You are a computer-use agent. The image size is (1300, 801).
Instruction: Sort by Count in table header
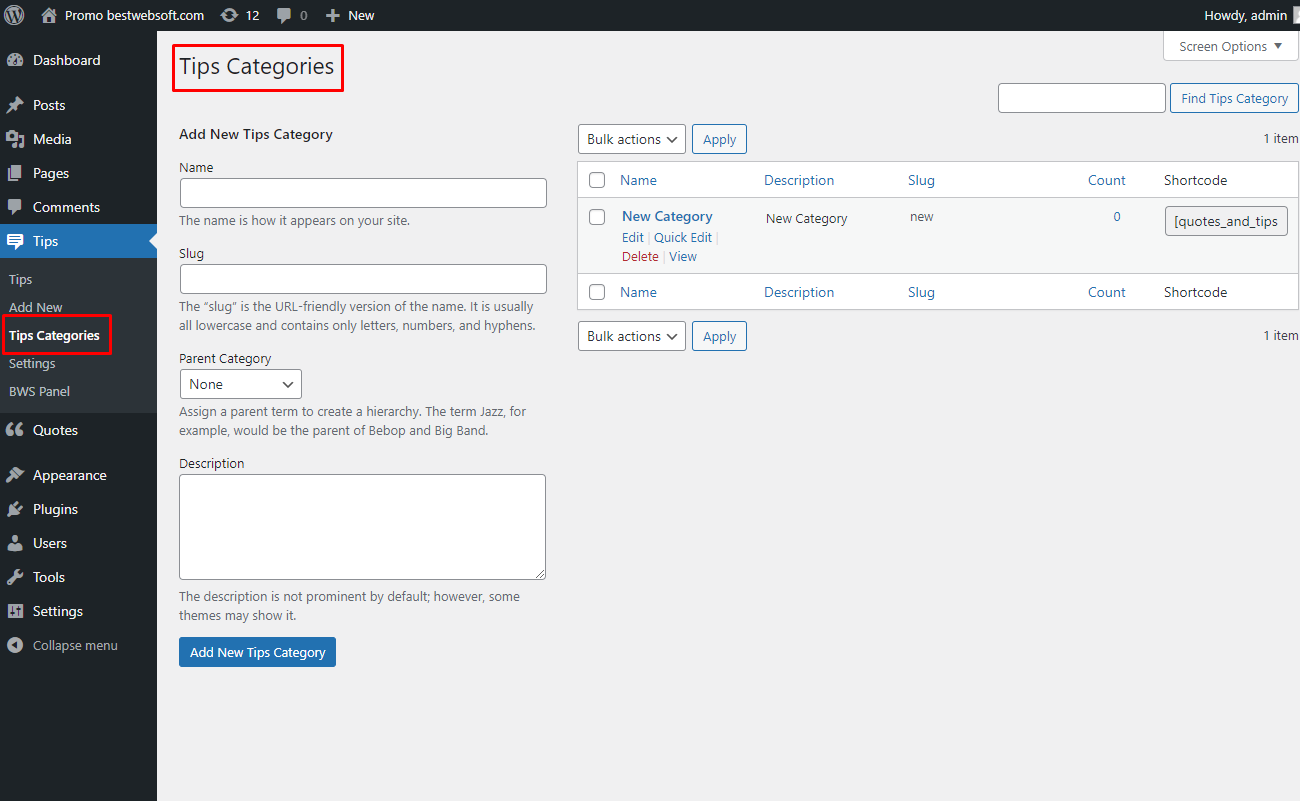1107,180
